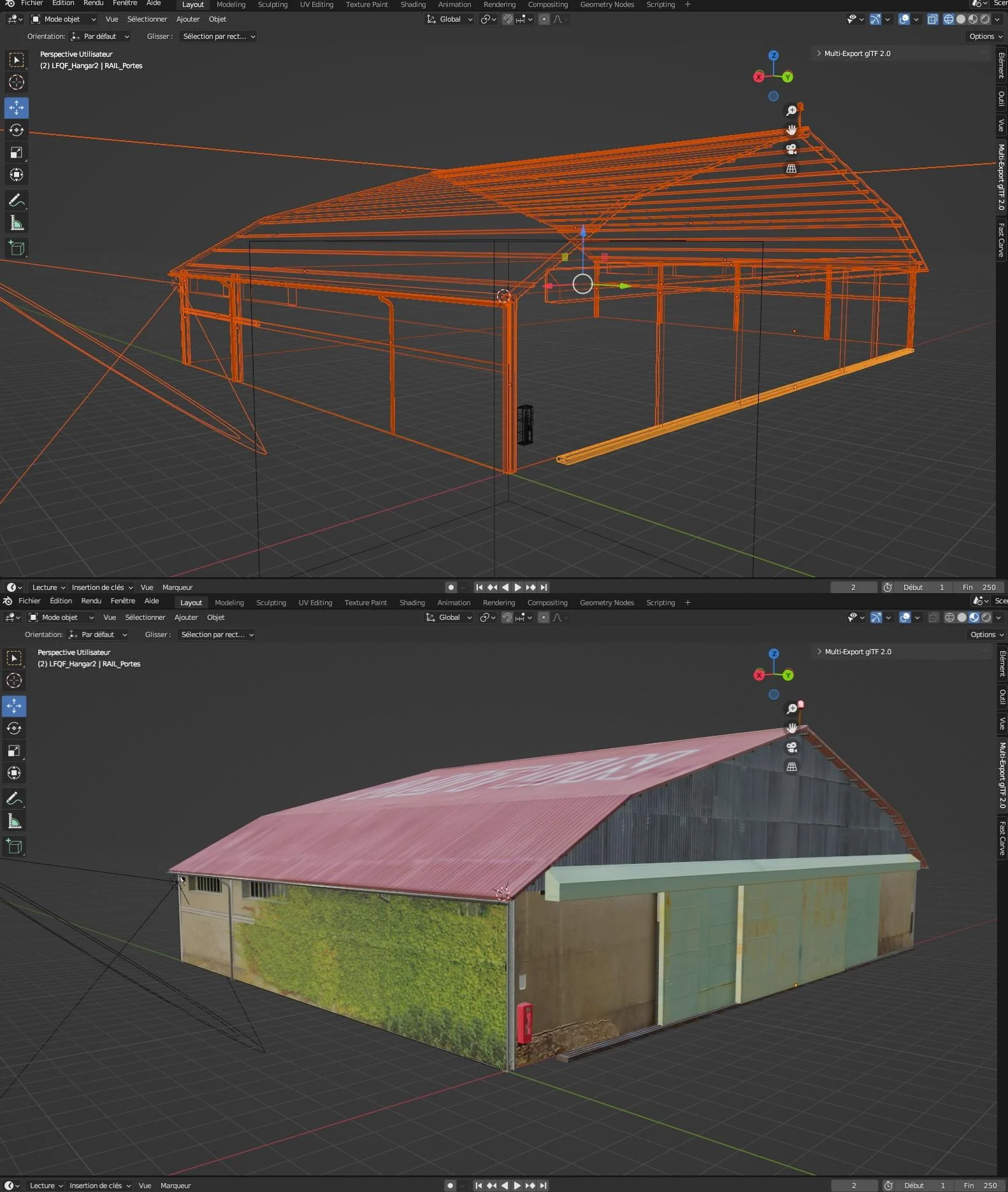Switch perspective/orthographic icon in top viewport
The image size is (1008, 1192).
pos(791,169)
